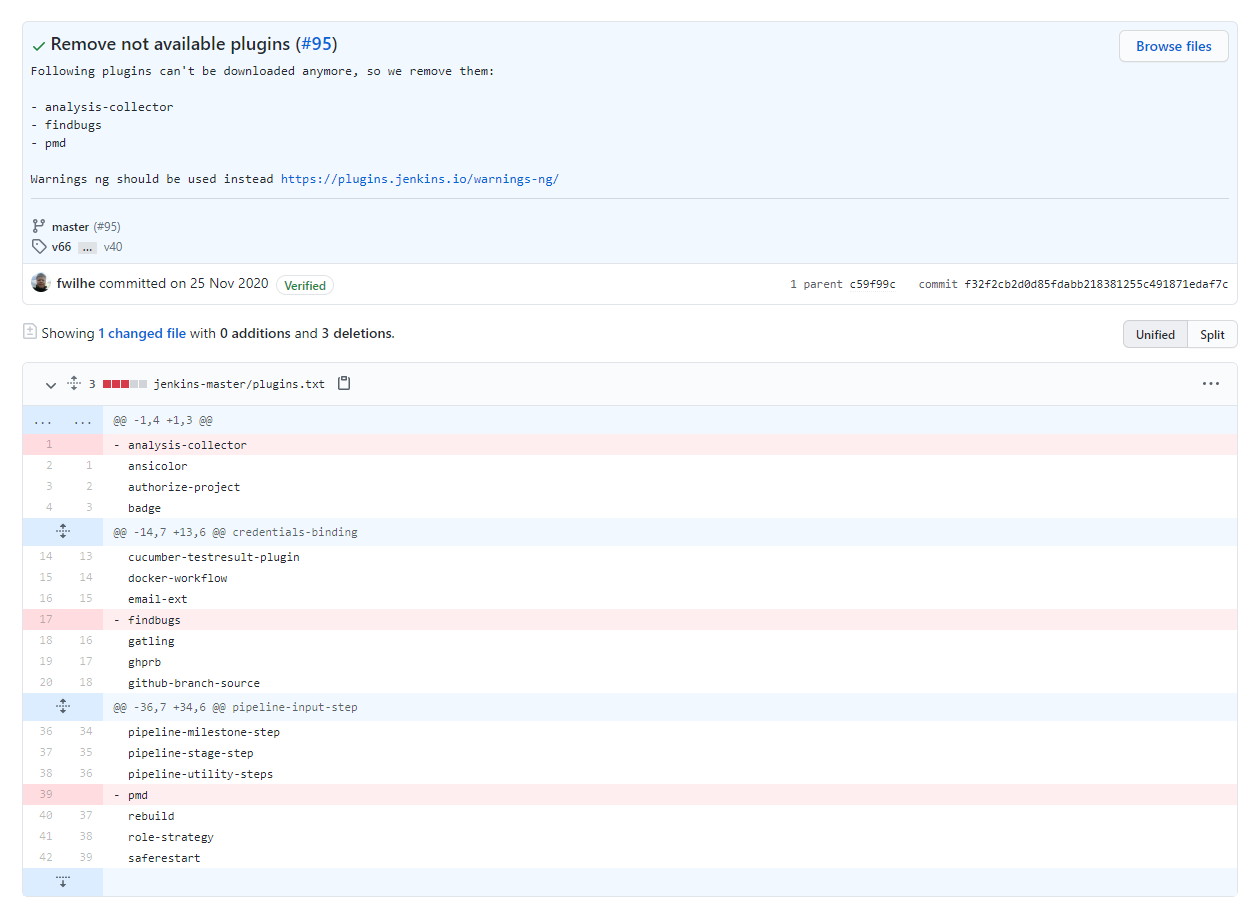Screen dimensions: 1253x909
Task: Keep Unified diff view selected
Action: [1155, 334]
